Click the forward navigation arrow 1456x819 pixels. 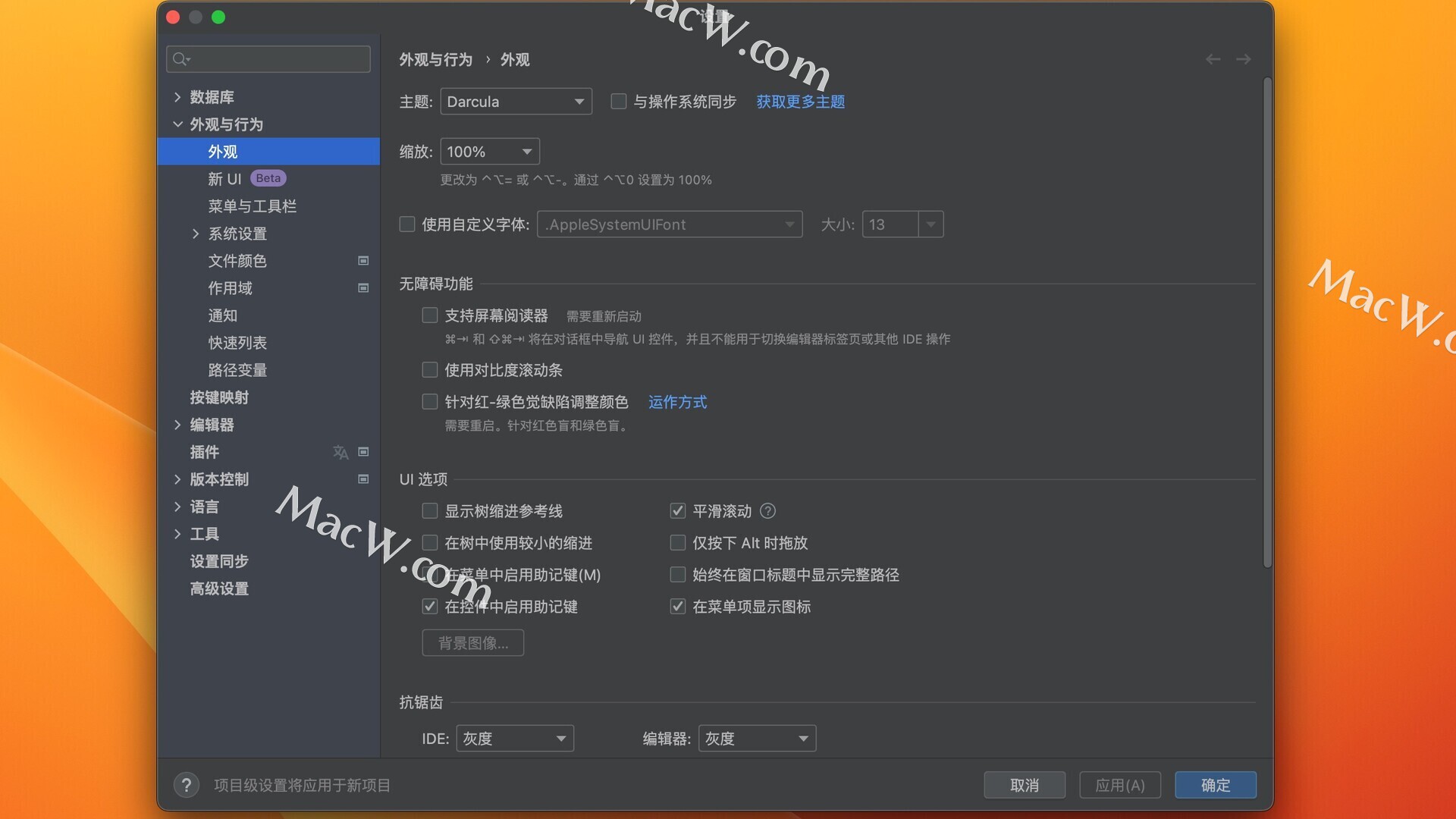tap(1243, 59)
